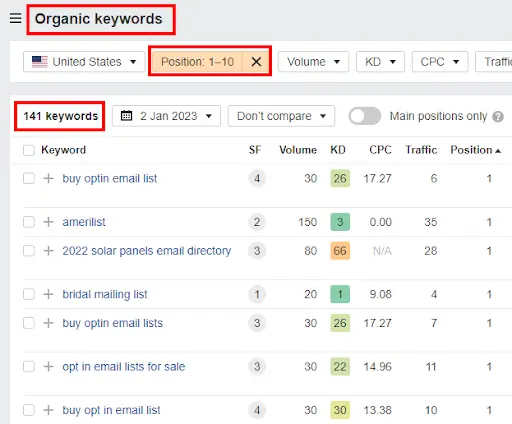Image resolution: width=512 pixels, height=424 pixels.
Task: Expand the plus icon beside amerilist
Action: coord(49,222)
